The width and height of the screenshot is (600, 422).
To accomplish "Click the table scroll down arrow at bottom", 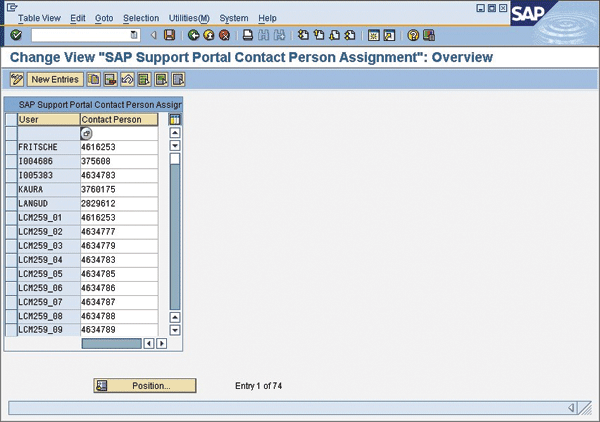I will coord(175,330).
